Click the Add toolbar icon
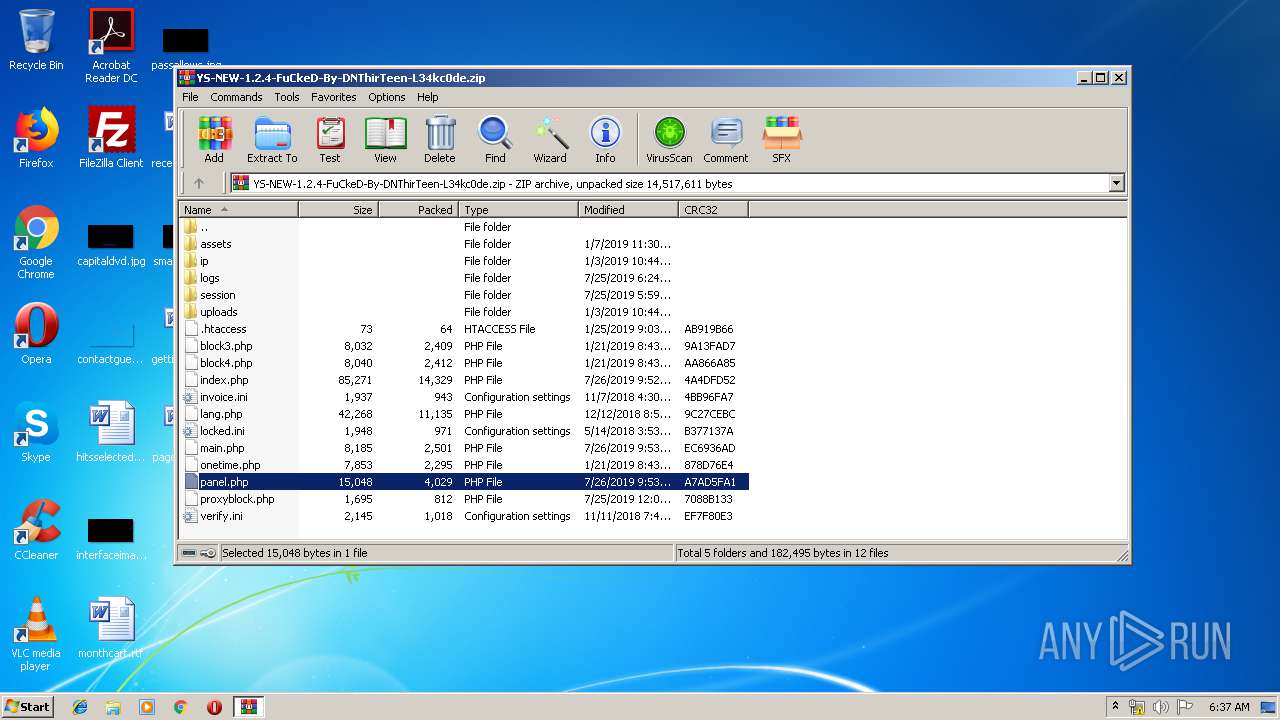The width and height of the screenshot is (1280, 720). pyautogui.click(x=214, y=139)
